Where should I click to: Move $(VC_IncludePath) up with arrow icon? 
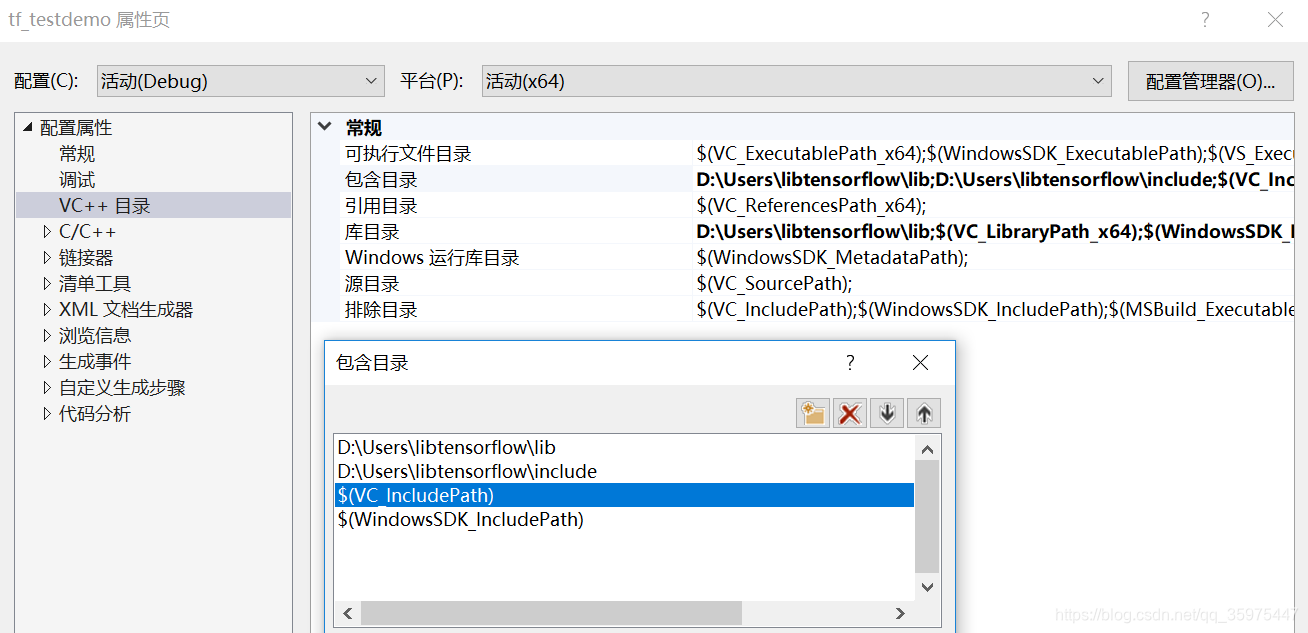click(923, 412)
